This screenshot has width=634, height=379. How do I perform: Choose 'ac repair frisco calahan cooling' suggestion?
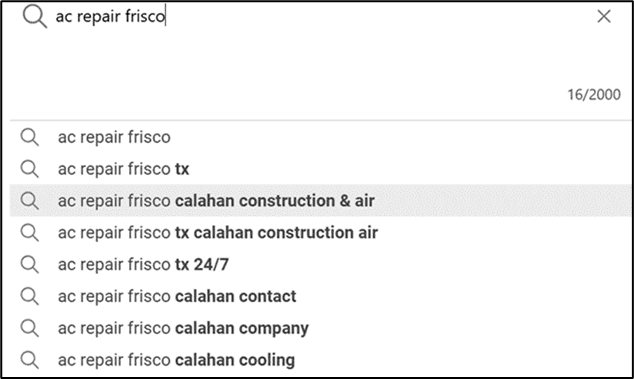click(321, 360)
